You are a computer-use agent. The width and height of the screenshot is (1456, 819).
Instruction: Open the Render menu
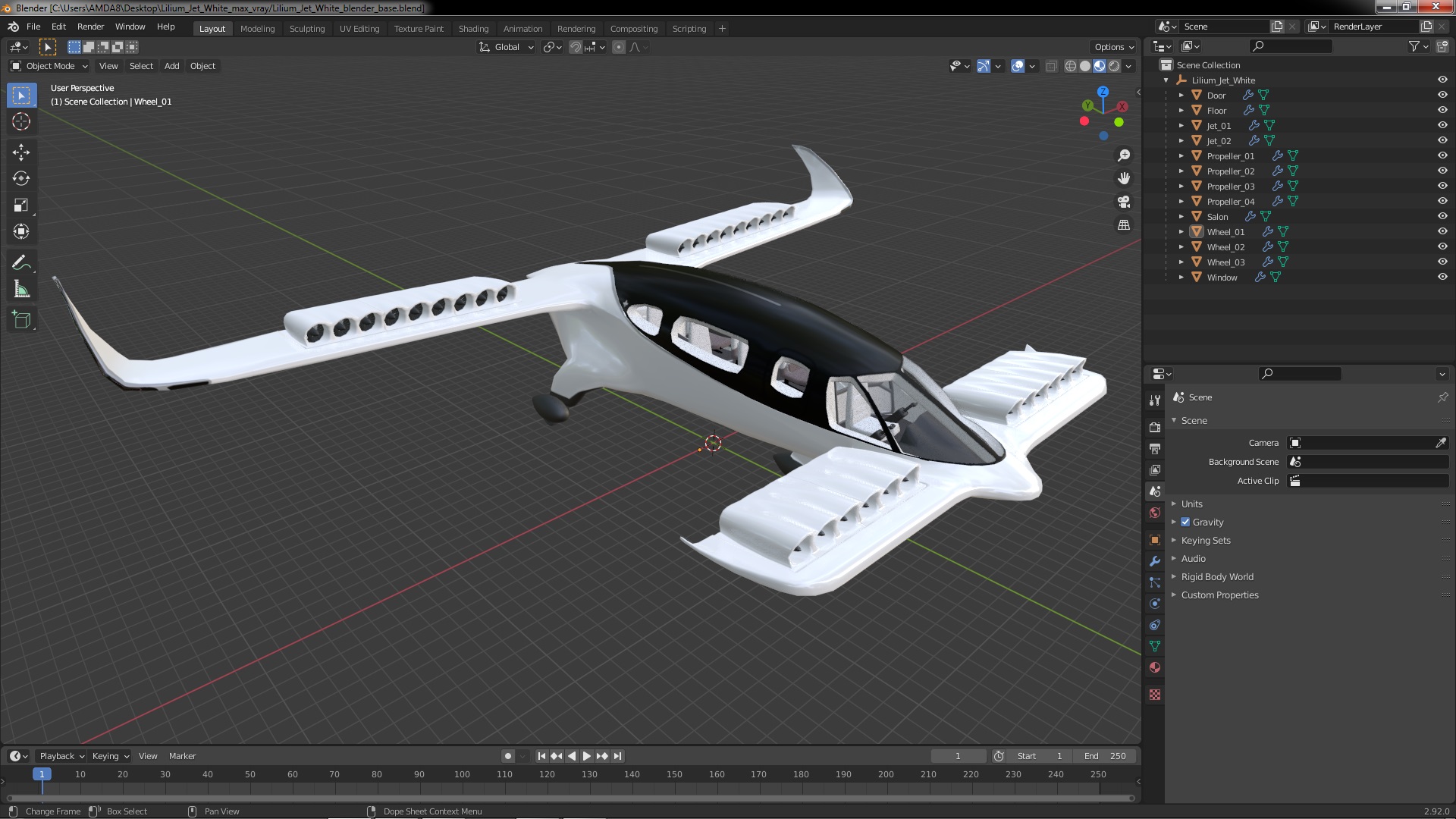90,27
